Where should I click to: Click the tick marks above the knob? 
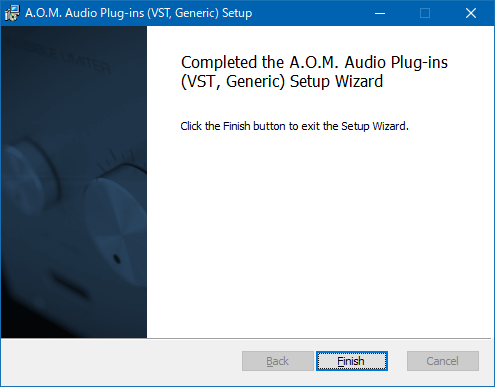[x=117, y=159]
